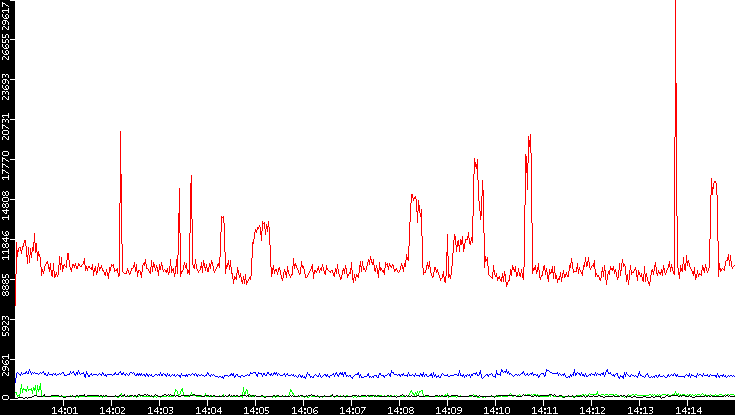Click the 14:14 time axis label

point(688,410)
